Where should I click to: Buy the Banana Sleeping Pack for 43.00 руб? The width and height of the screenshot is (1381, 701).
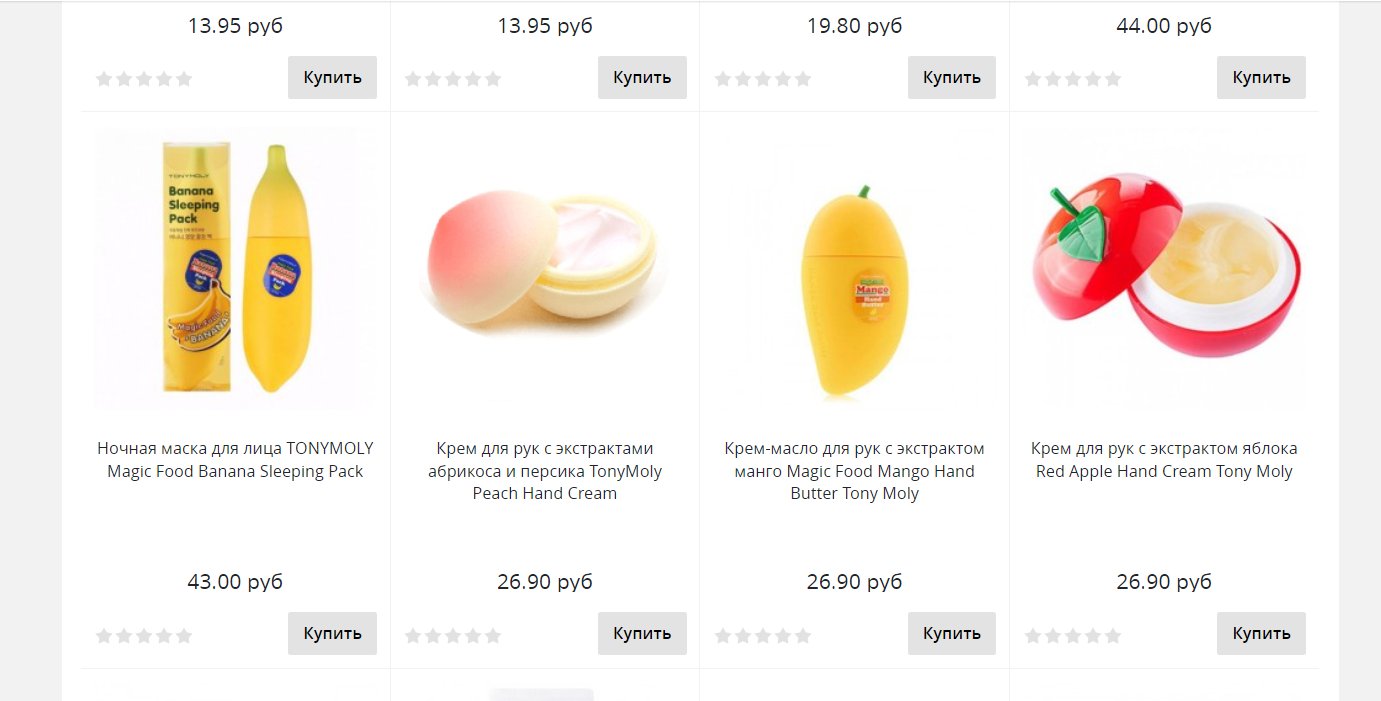[x=332, y=633]
